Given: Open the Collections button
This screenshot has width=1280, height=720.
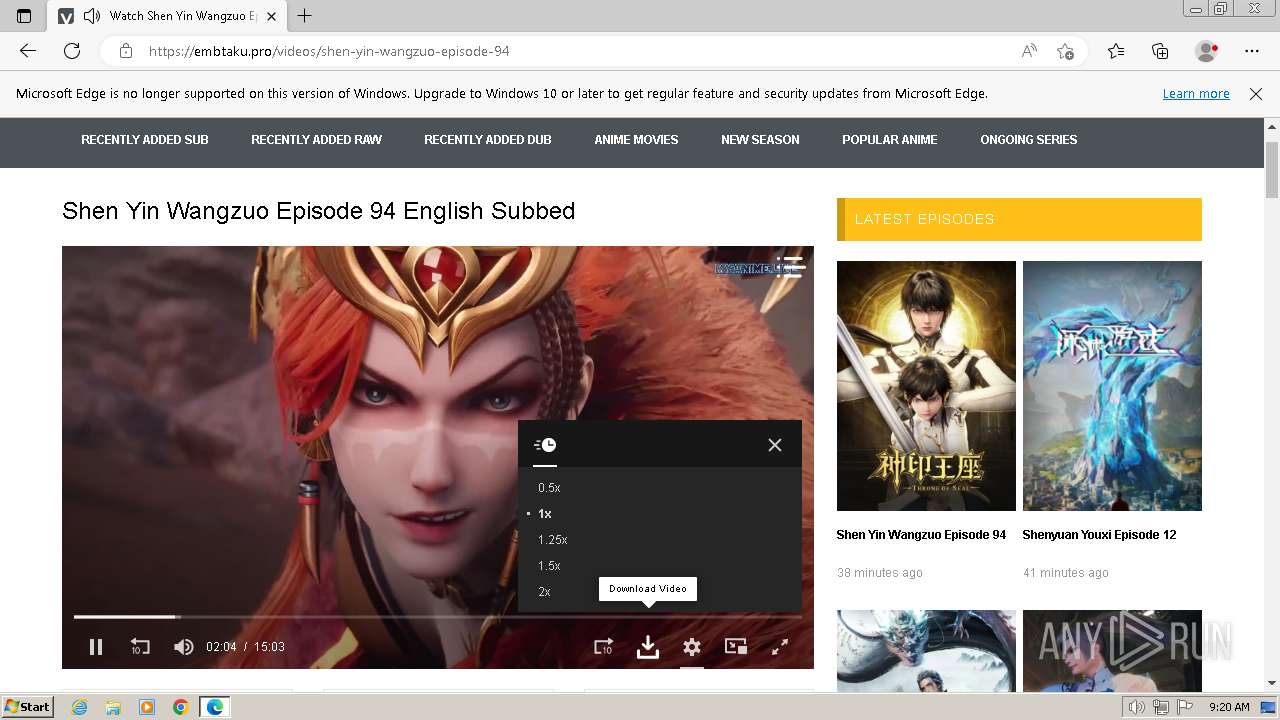Looking at the screenshot, I should [1160, 51].
